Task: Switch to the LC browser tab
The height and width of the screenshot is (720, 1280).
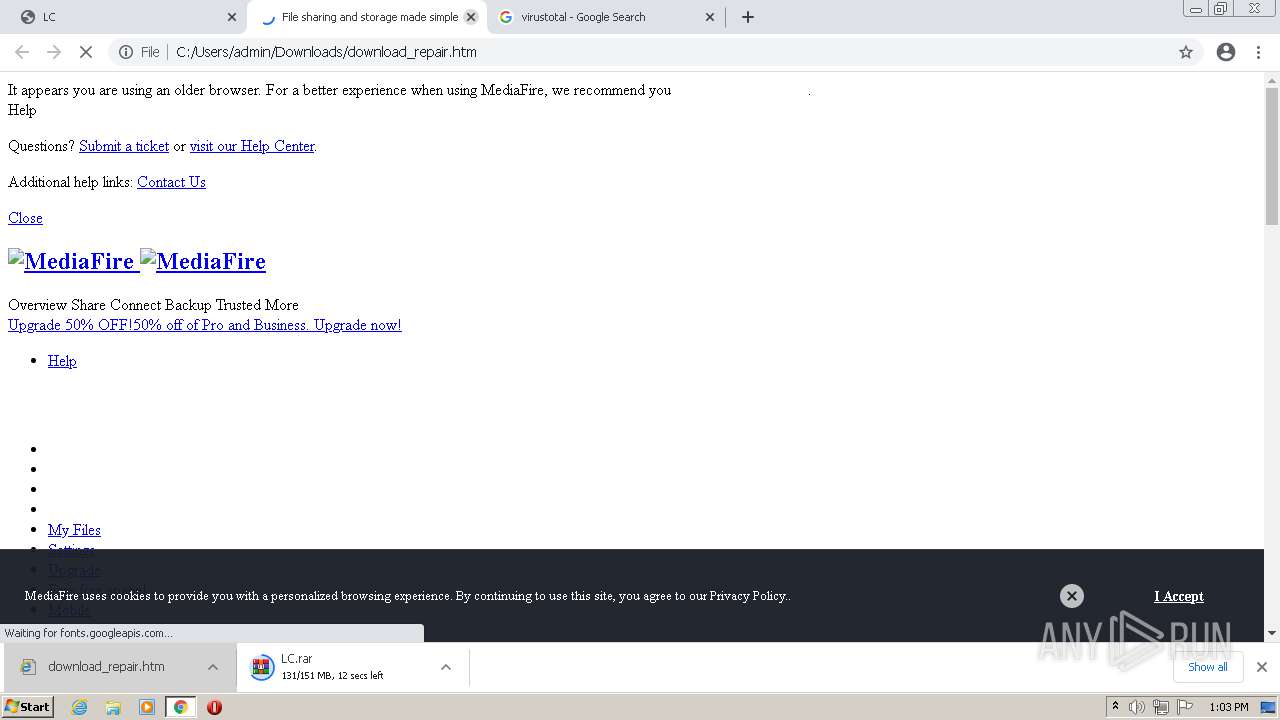Action: click(124, 17)
